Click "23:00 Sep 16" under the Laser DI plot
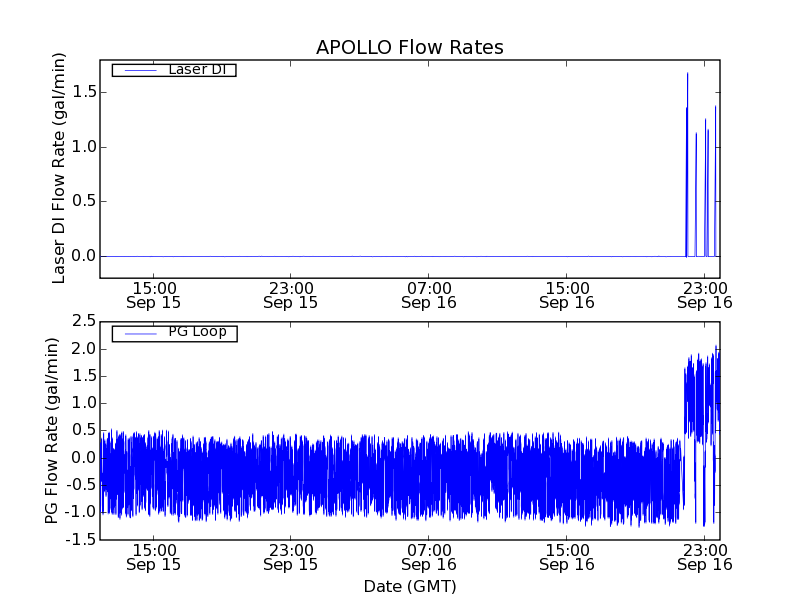This screenshot has height=600, width=800. [x=705, y=295]
